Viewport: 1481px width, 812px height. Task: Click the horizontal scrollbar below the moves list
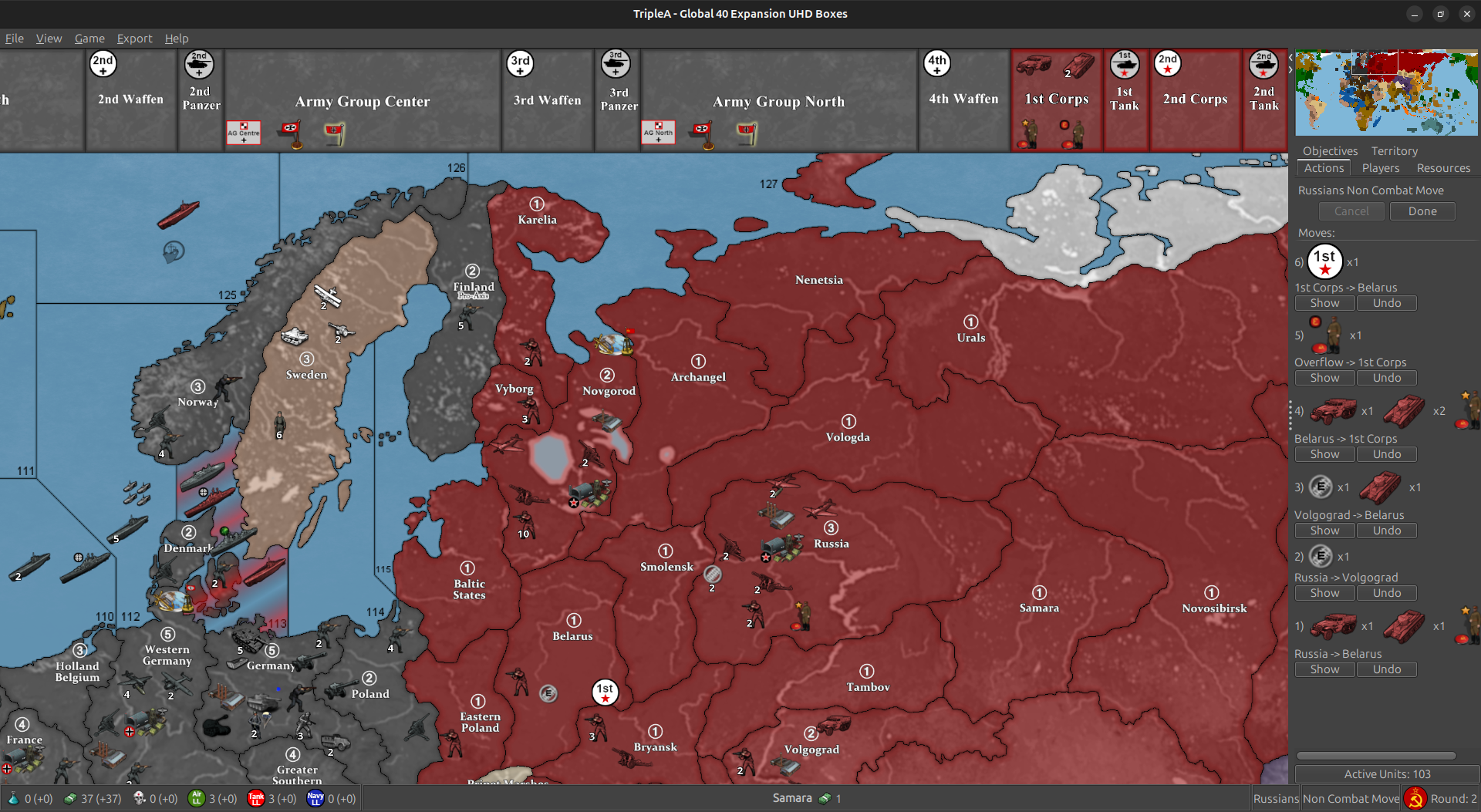(1375, 756)
